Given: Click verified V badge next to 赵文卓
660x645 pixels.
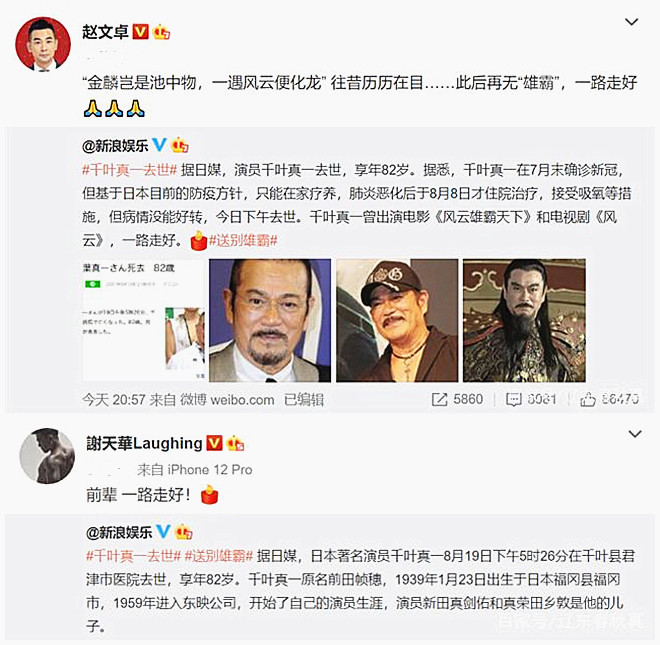Looking at the screenshot, I should tap(141, 32).
